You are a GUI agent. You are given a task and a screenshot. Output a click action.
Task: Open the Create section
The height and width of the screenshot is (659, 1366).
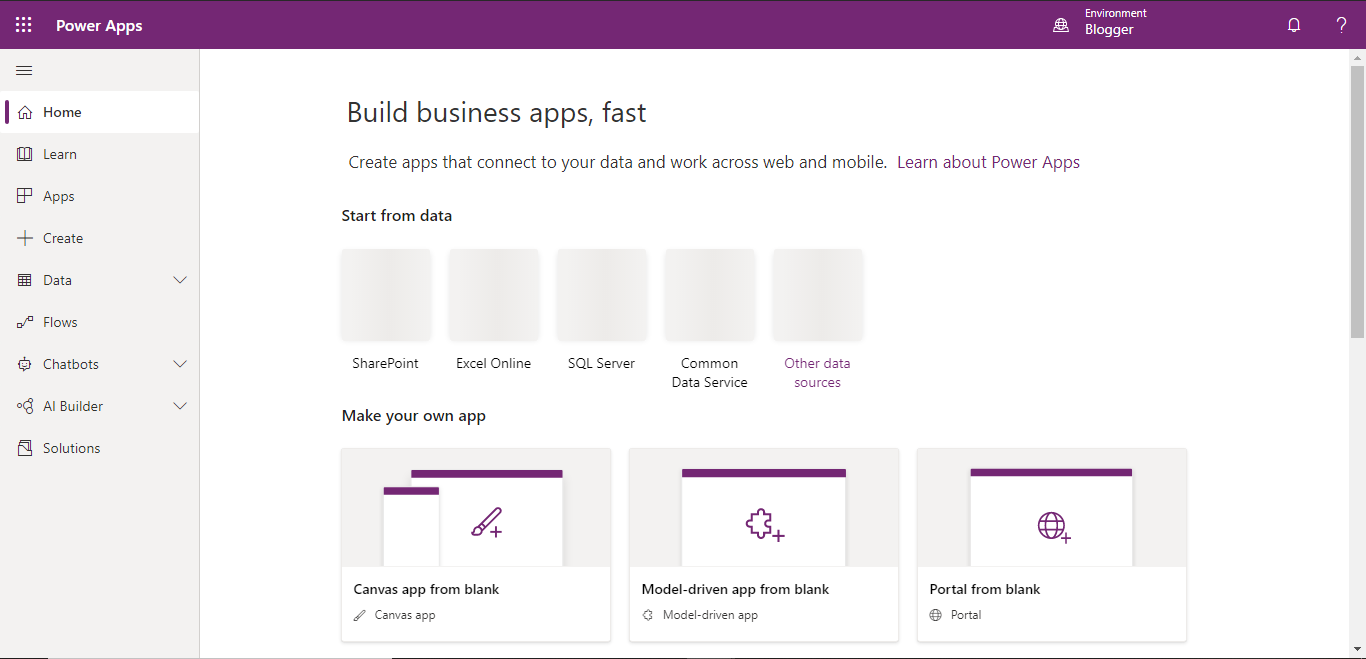(62, 237)
